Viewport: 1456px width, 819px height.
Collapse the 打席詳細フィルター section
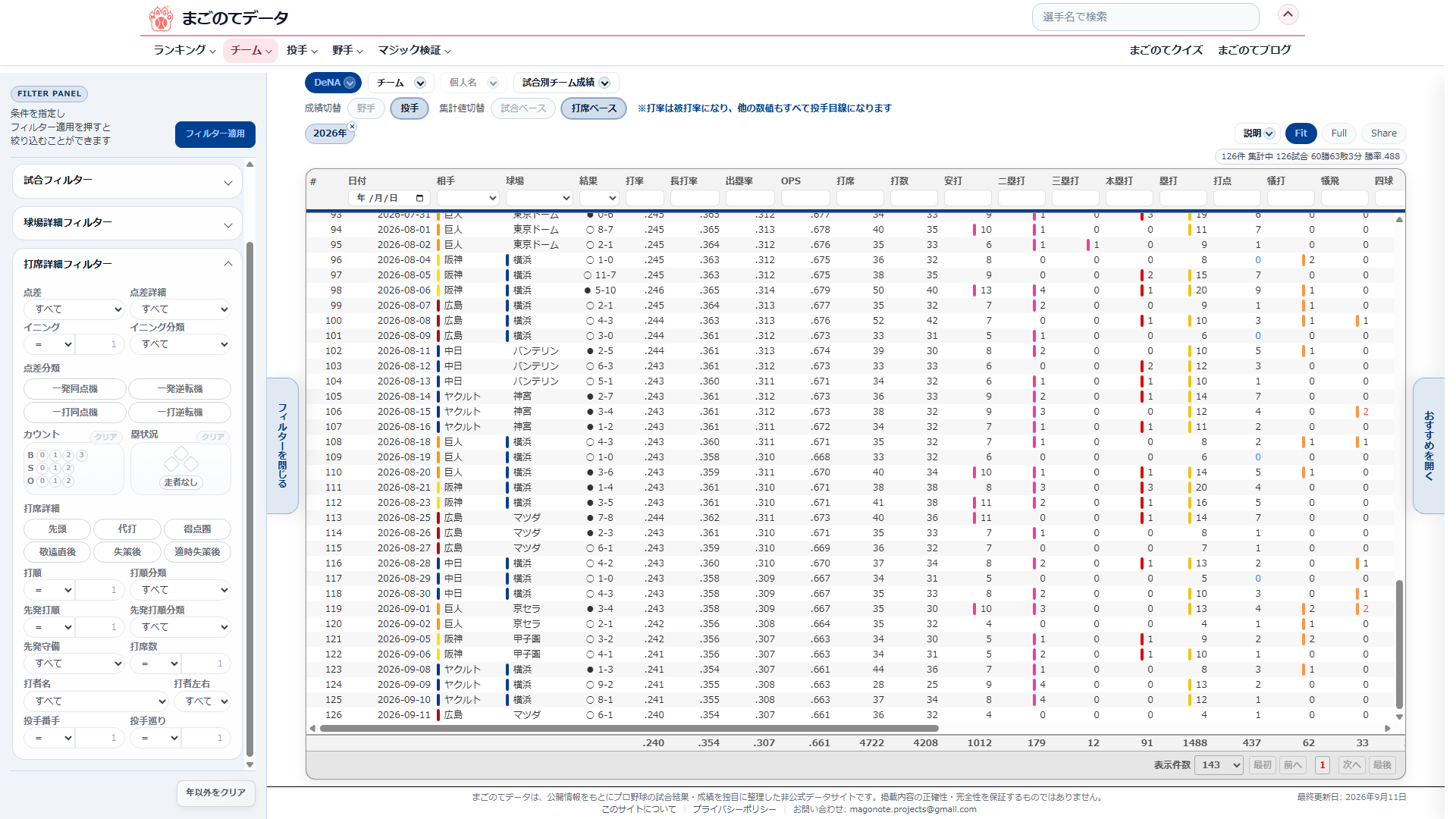click(x=127, y=264)
